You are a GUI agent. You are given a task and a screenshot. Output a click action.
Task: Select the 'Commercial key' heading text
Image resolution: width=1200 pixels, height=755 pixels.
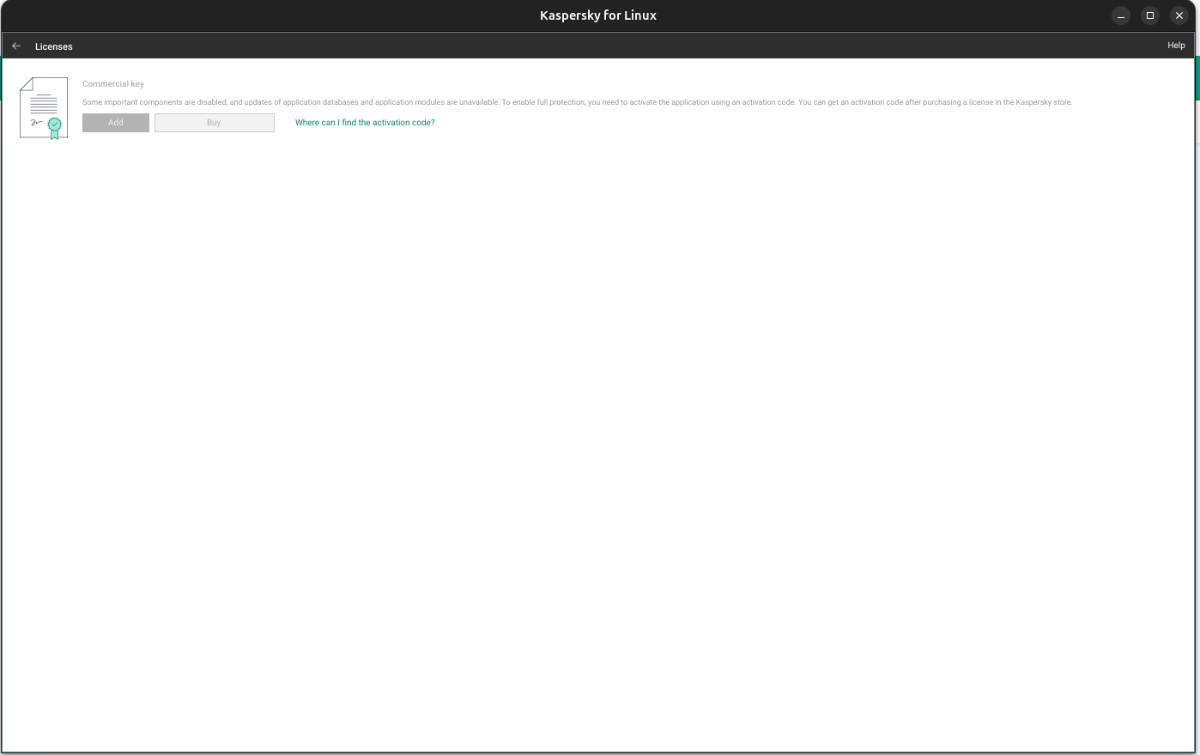tap(113, 84)
